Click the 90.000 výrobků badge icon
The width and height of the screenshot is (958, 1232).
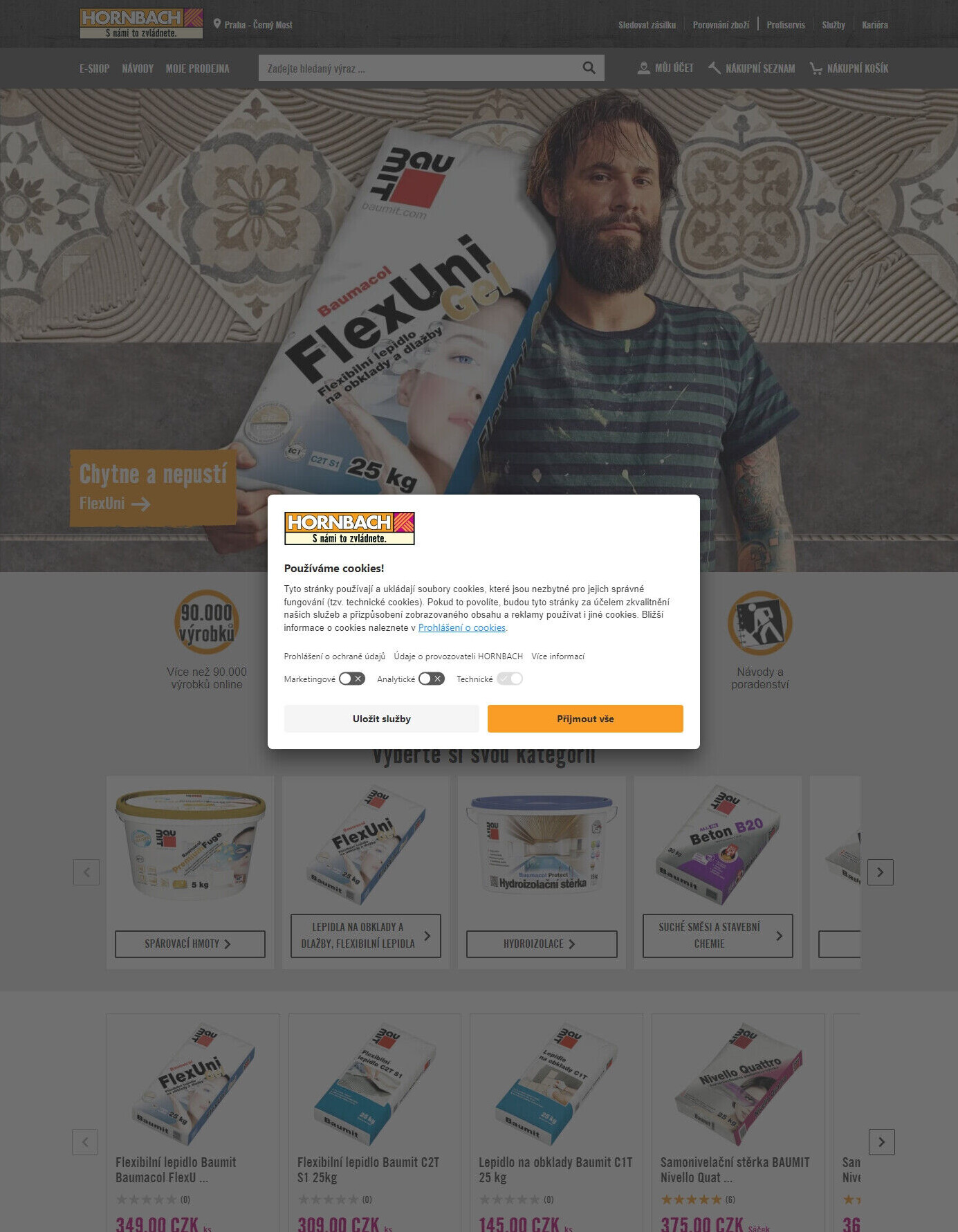pyautogui.click(x=206, y=622)
